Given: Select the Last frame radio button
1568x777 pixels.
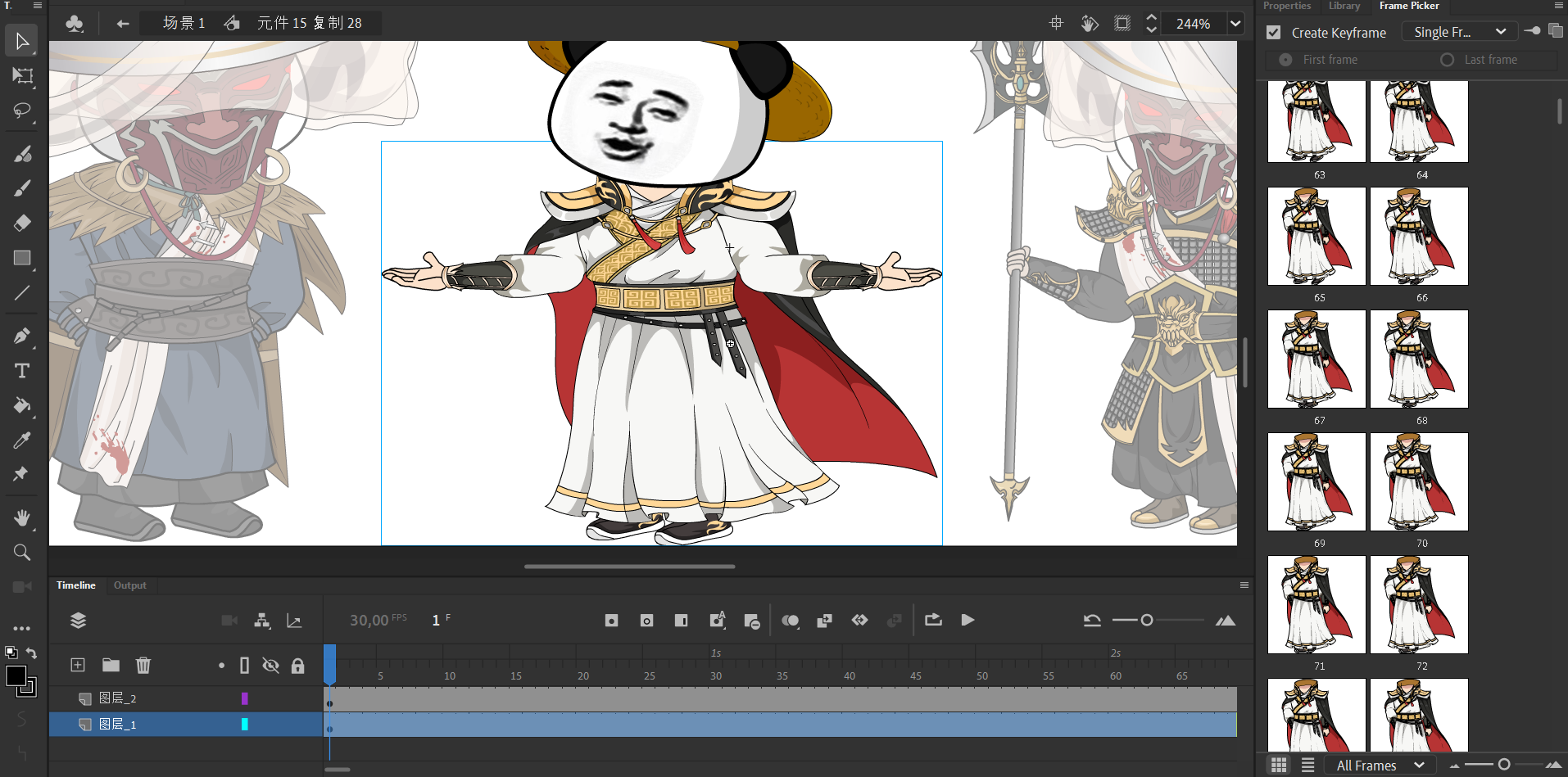Looking at the screenshot, I should click(1448, 60).
